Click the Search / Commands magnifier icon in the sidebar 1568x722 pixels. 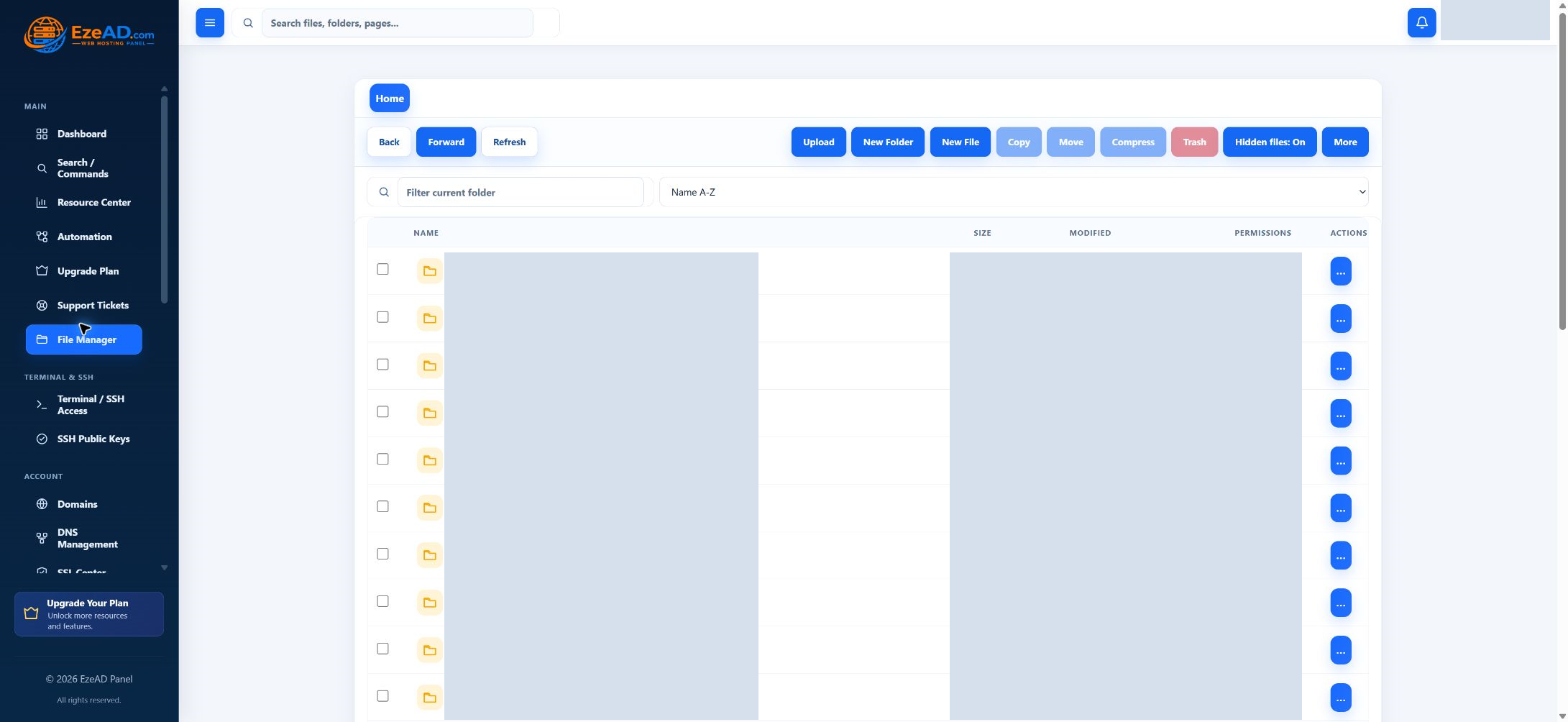coord(42,168)
